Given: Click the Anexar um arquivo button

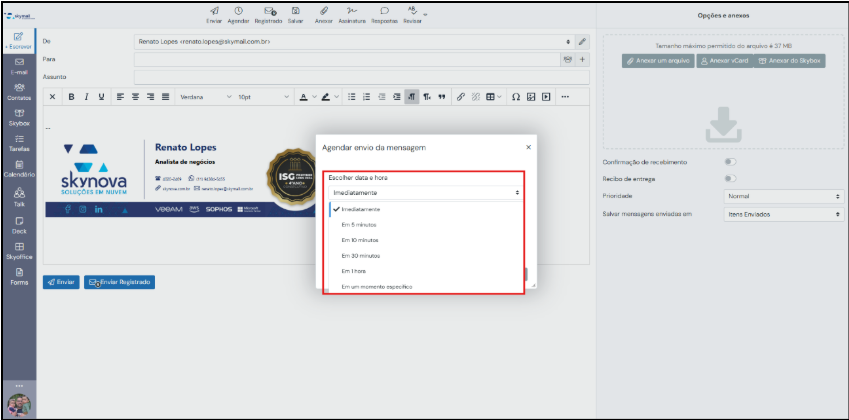Looking at the screenshot, I should (x=657, y=61).
